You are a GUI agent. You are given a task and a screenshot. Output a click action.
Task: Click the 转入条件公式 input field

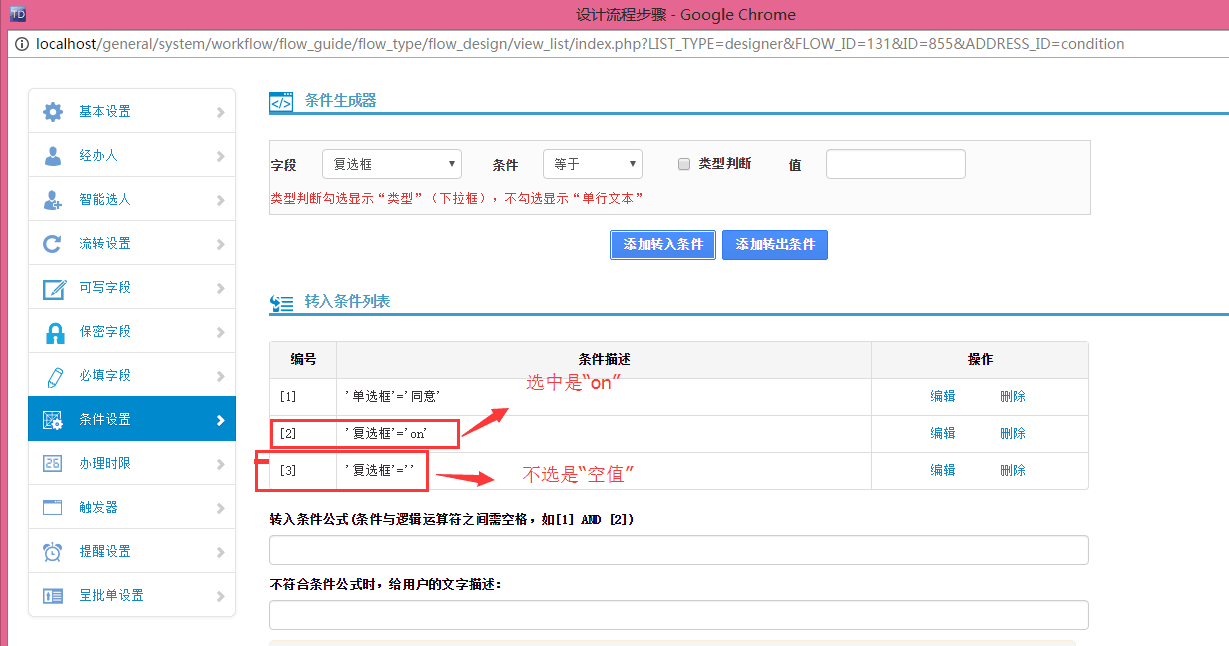678,550
